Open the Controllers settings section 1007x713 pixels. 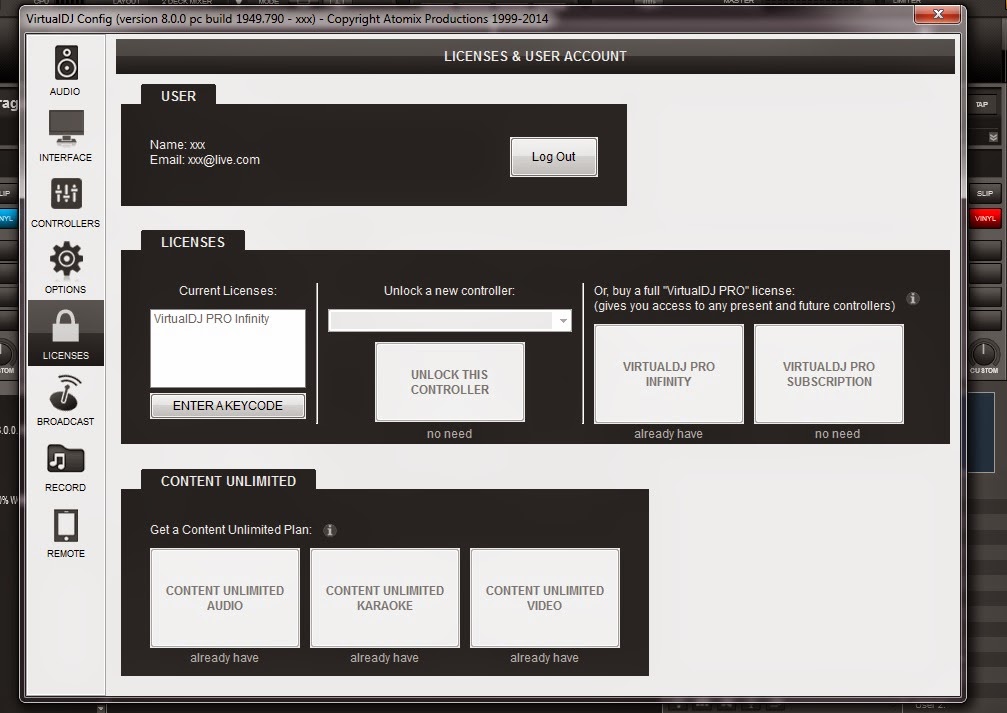[66, 202]
